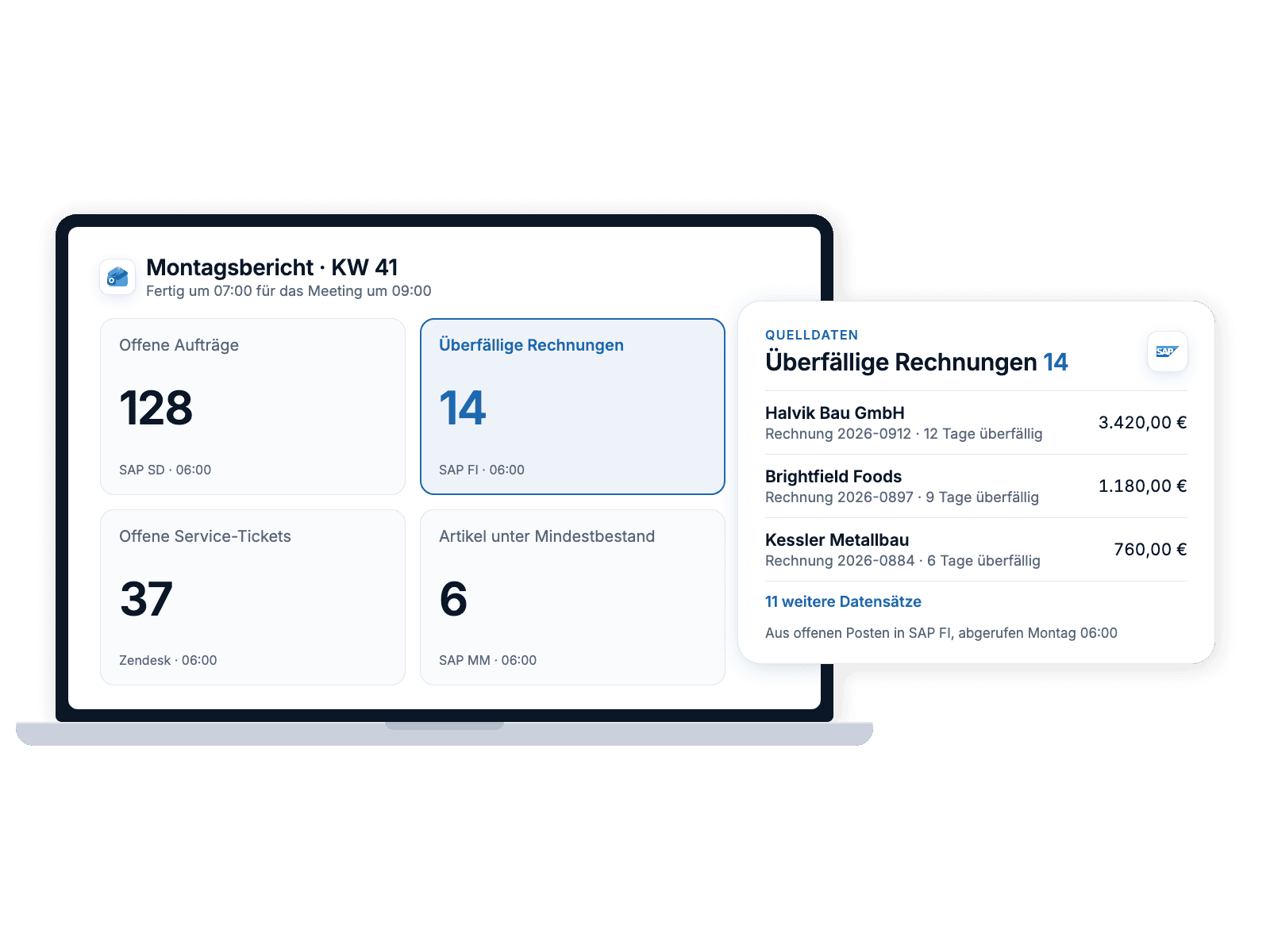This screenshot has width=1270, height=952.
Task: Click the number 6 under Mindestbestand
Action: (453, 599)
